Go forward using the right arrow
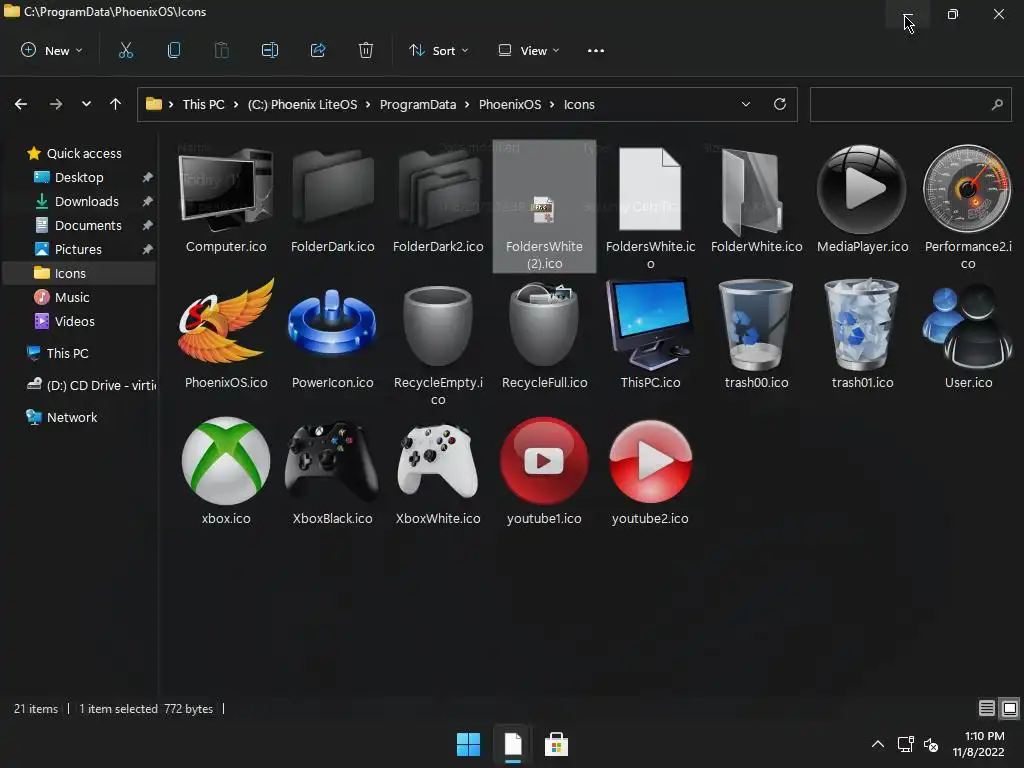 [56, 104]
